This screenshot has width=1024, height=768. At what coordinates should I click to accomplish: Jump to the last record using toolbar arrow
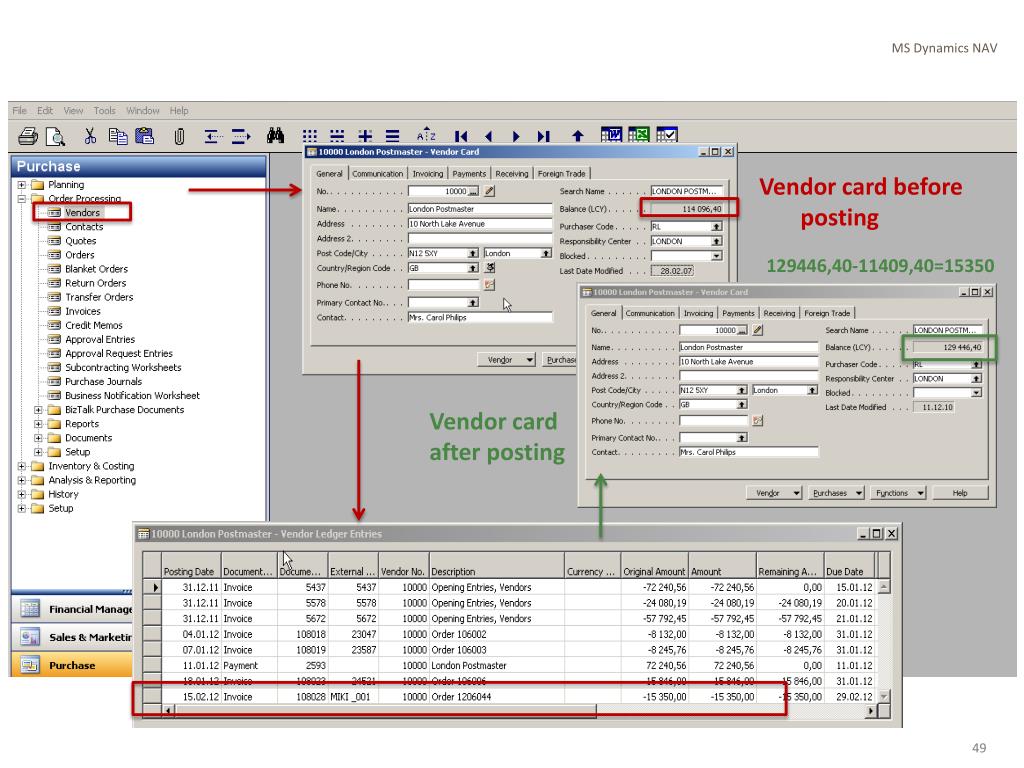pyautogui.click(x=543, y=136)
